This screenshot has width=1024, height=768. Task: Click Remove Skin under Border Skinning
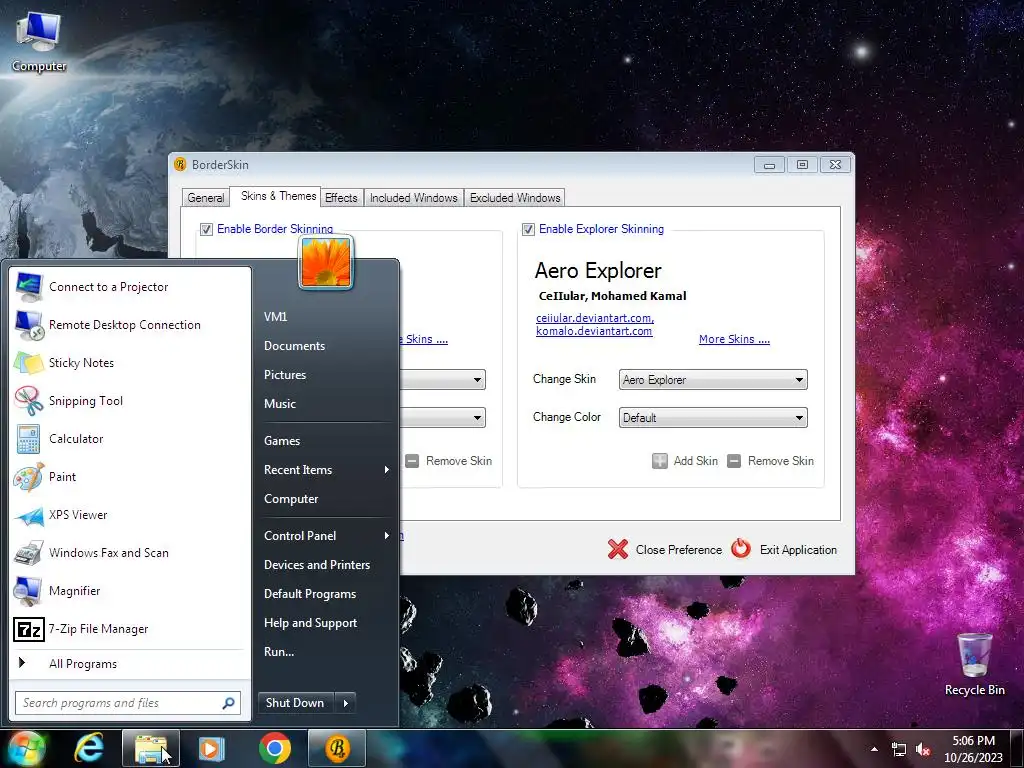pyautogui.click(x=449, y=461)
